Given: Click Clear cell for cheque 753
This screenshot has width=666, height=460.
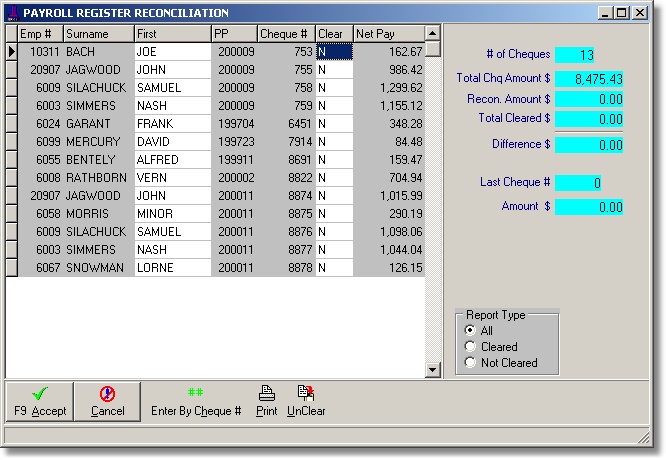Looking at the screenshot, I should point(334,52).
